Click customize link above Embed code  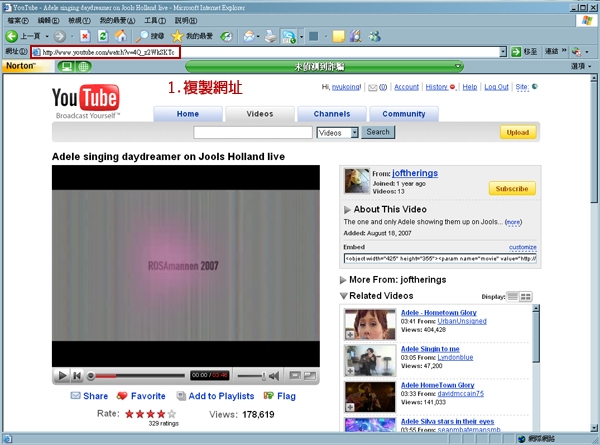click(x=522, y=247)
